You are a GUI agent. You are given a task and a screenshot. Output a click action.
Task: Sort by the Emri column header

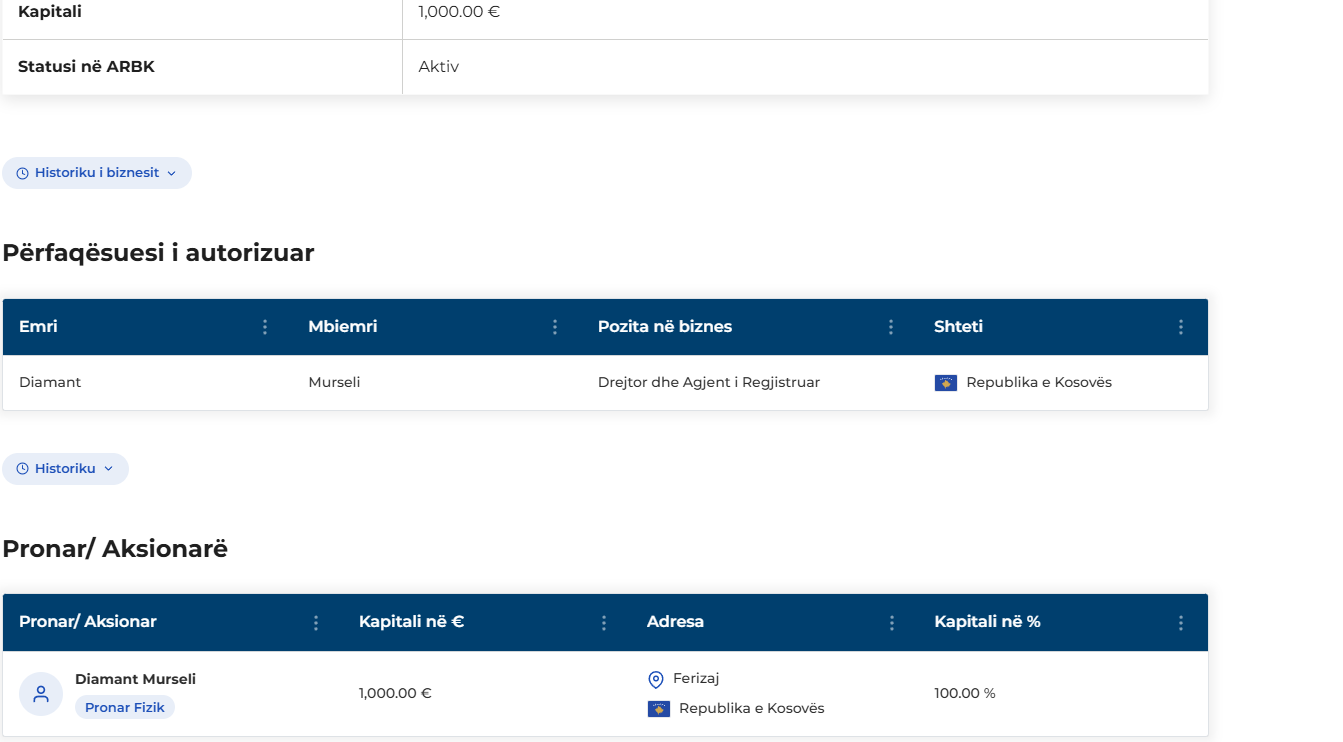pyautogui.click(x=38, y=326)
